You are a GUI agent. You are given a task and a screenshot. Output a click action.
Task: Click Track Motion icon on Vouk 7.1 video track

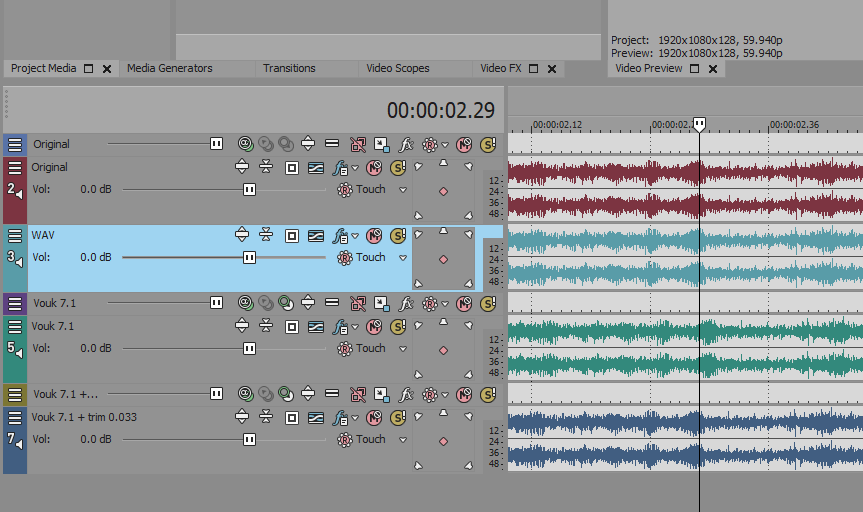382,303
